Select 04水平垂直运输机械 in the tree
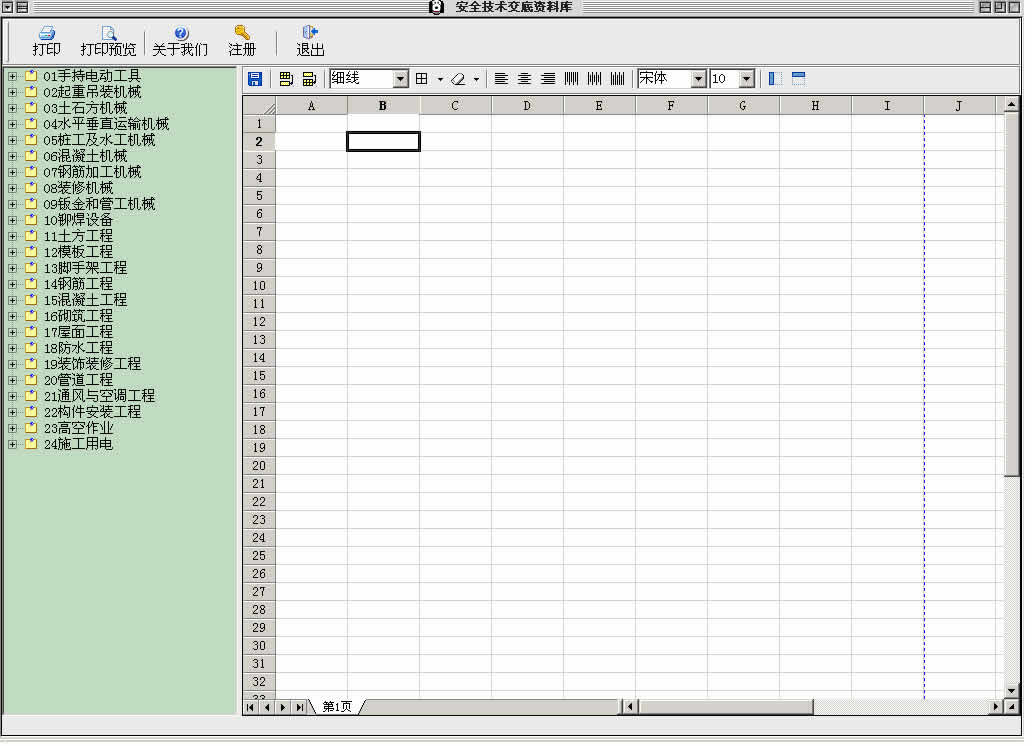Viewport: 1032px width, 746px height. 106,124
